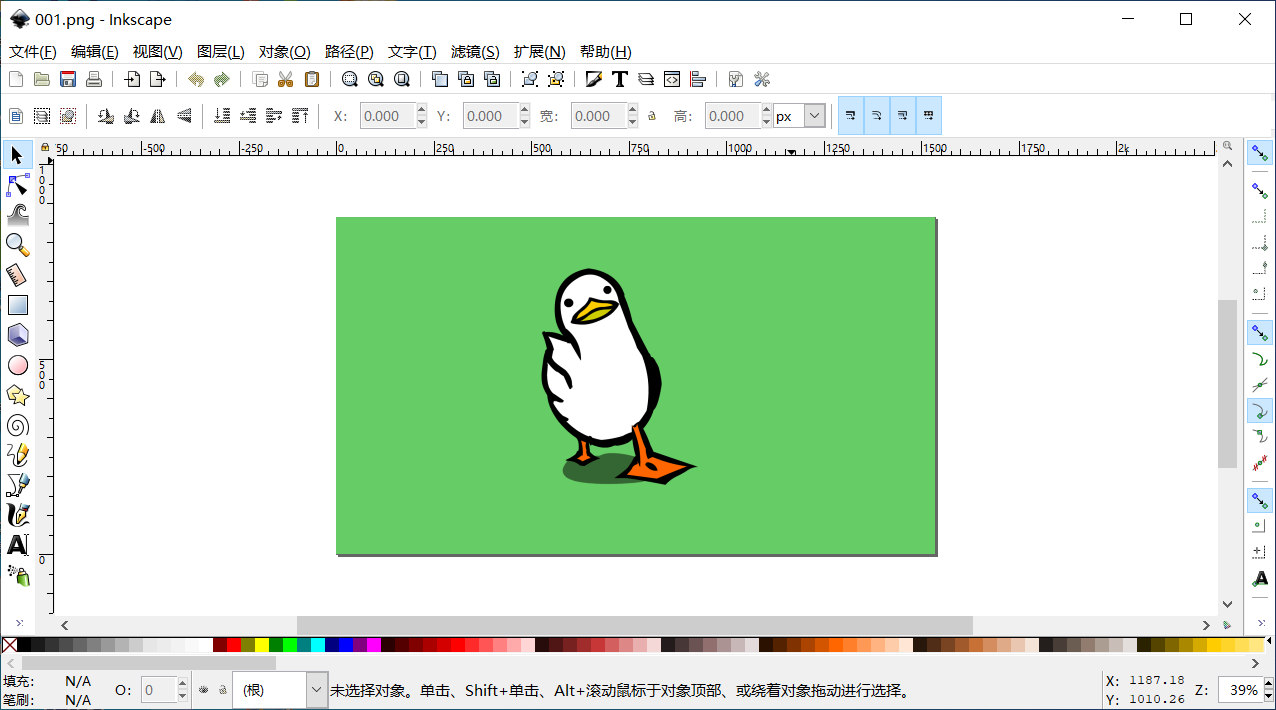Screen dimensions: 1276x710
Task: Open the XML editor from the toolbar
Action: point(672,78)
